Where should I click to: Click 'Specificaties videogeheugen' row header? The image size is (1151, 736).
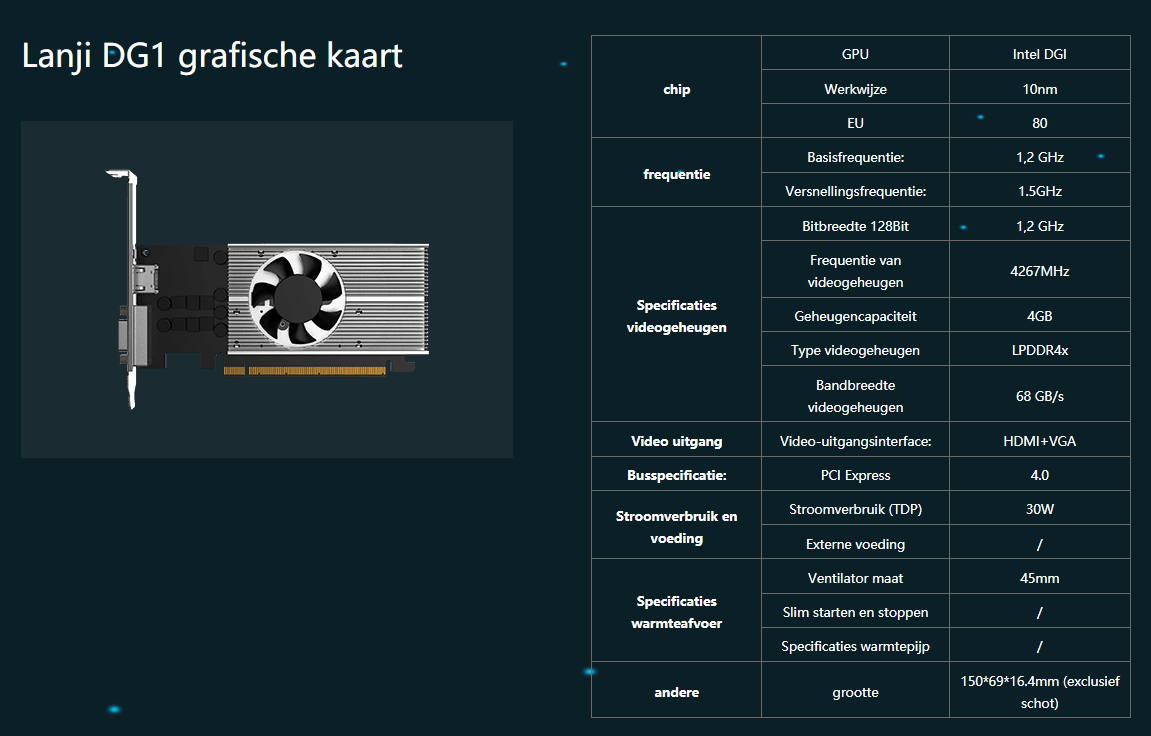(676, 314)
